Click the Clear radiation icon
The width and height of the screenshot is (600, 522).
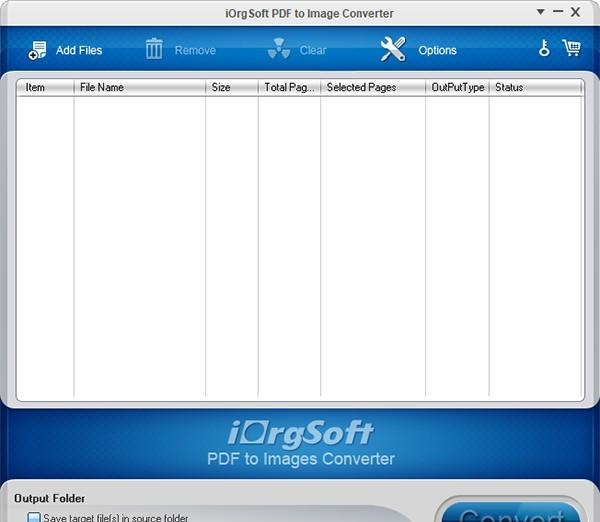coord(279,49)
